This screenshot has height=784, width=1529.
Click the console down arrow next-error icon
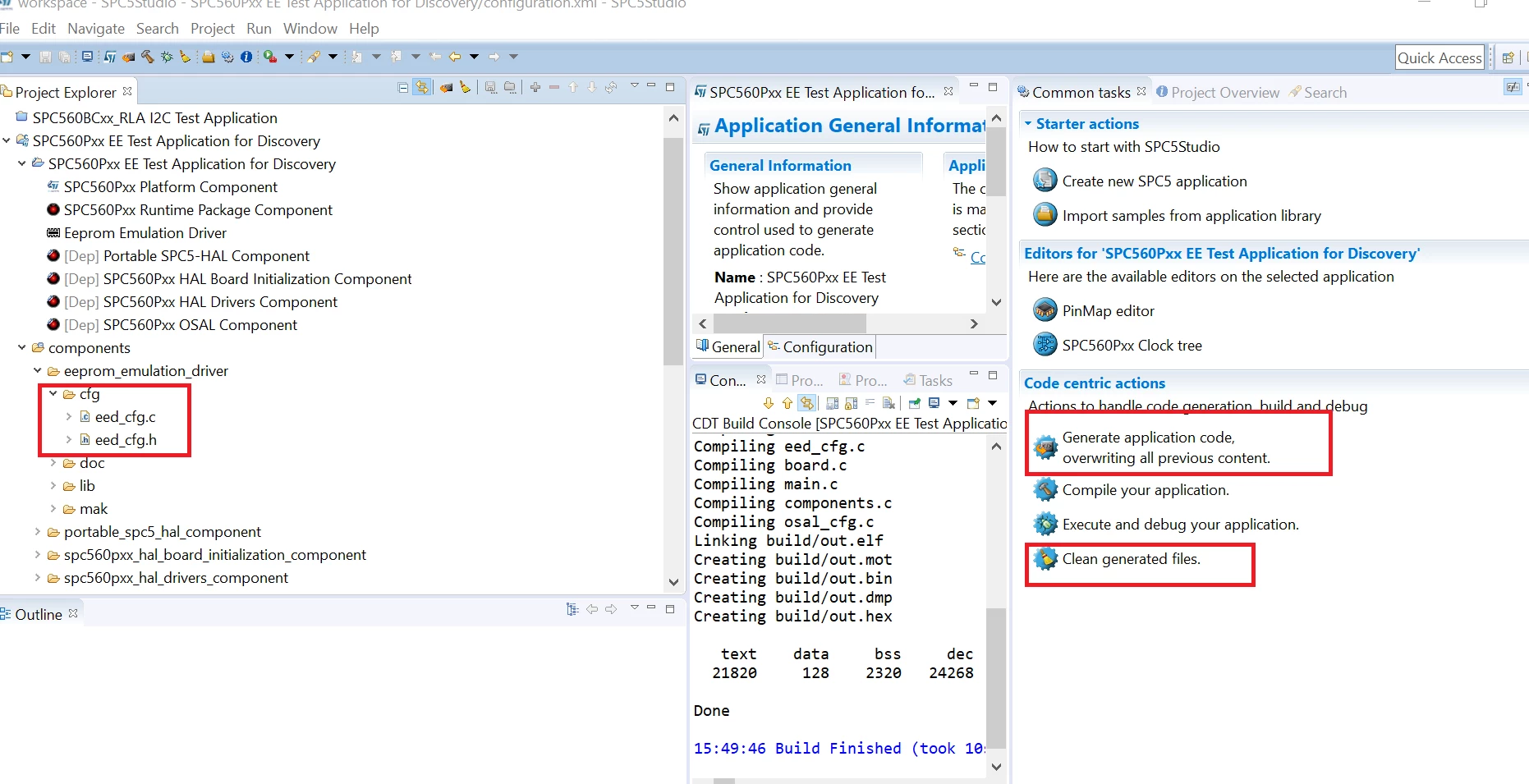pos(769,403)
